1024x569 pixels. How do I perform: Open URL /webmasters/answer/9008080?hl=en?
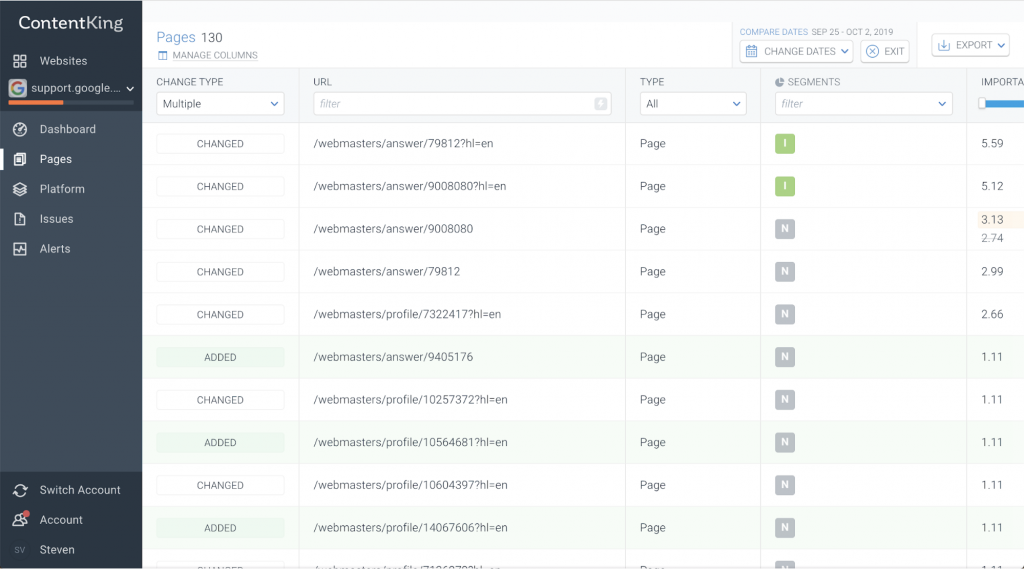409,186
